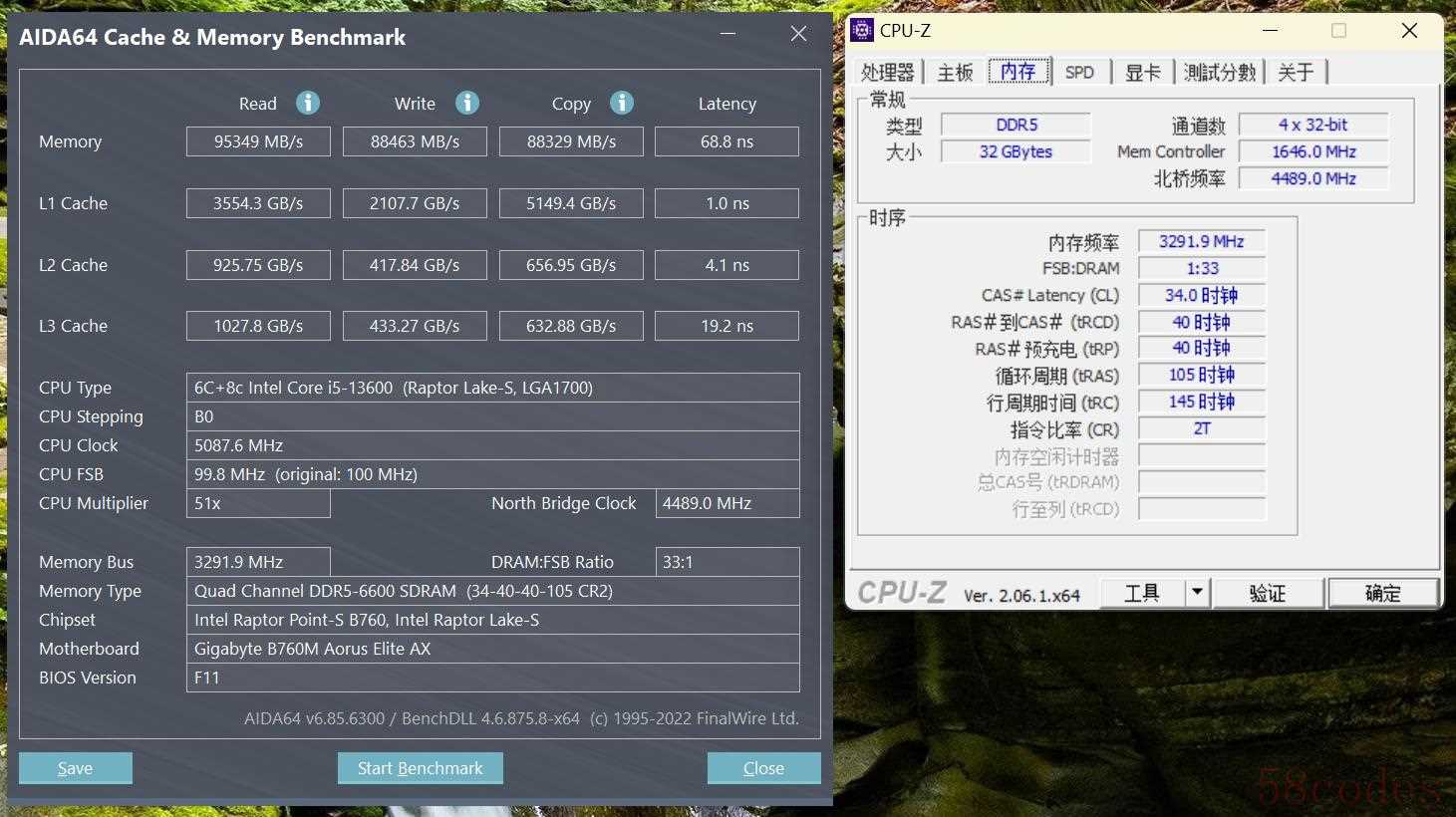
Task: Click the DRAM:FSB Ratio field 33:1
Action: click(727, 562)
